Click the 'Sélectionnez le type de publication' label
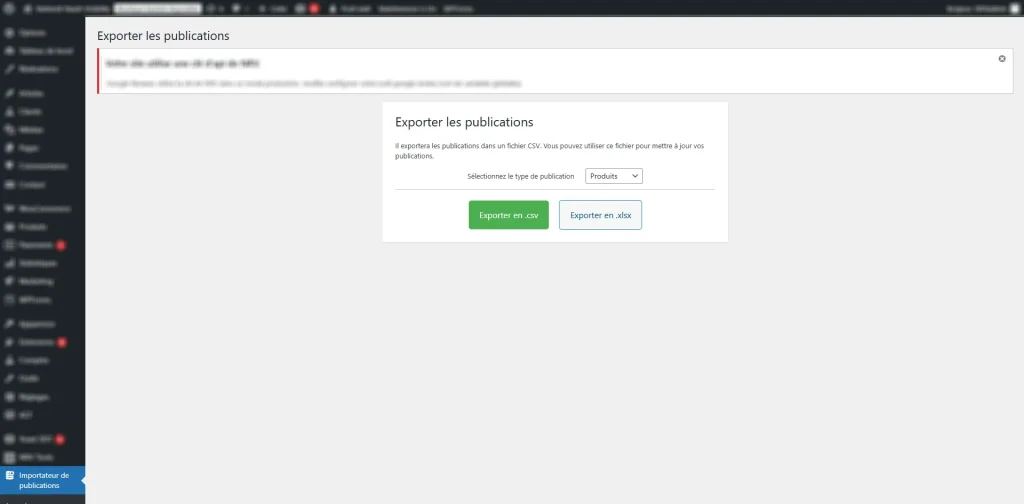Screen dimensions: 1024x504 (520, 176)
